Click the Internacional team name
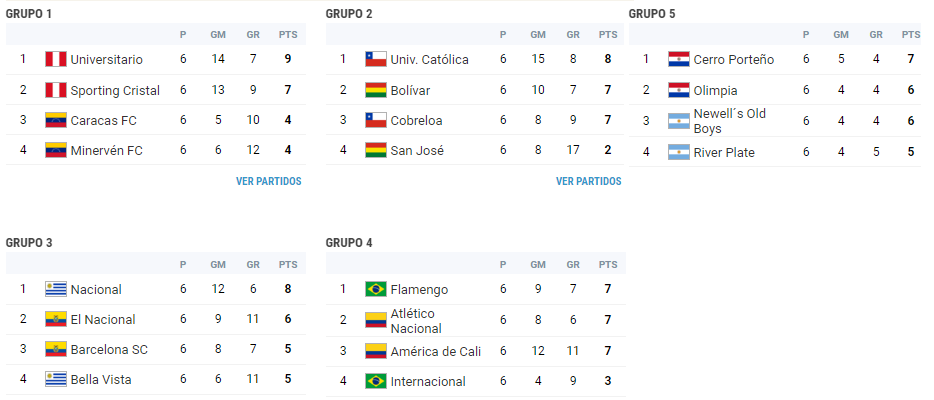The width and height of the screenshot is (934, 400). point(428,382)
